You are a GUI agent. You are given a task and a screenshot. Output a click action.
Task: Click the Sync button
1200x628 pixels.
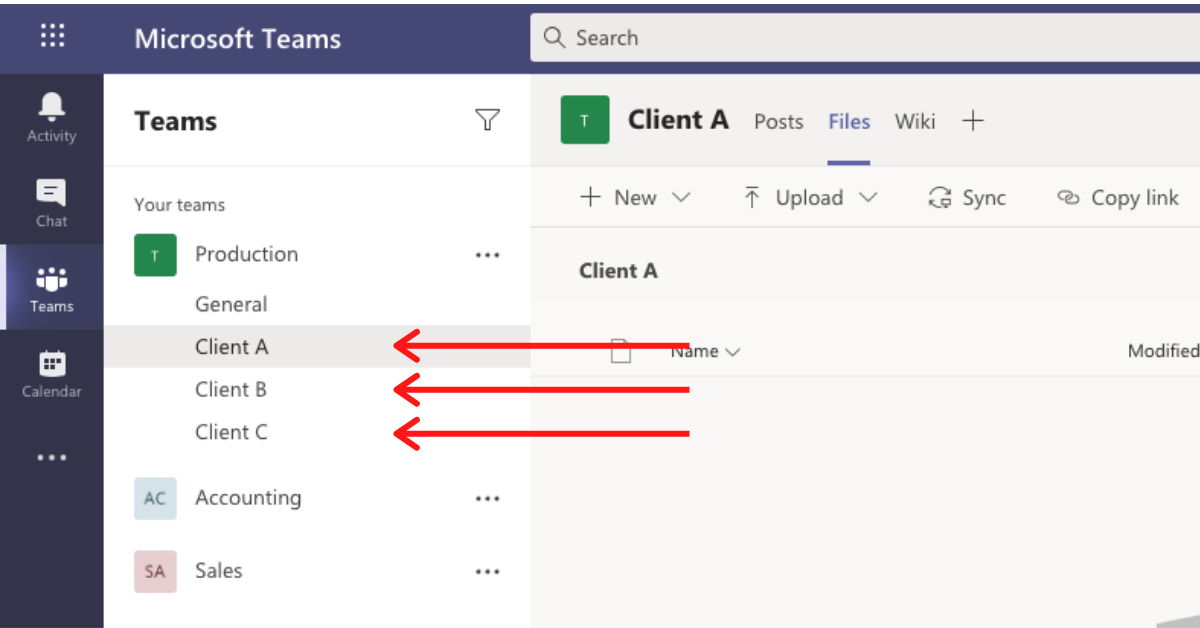coord(967,198)
